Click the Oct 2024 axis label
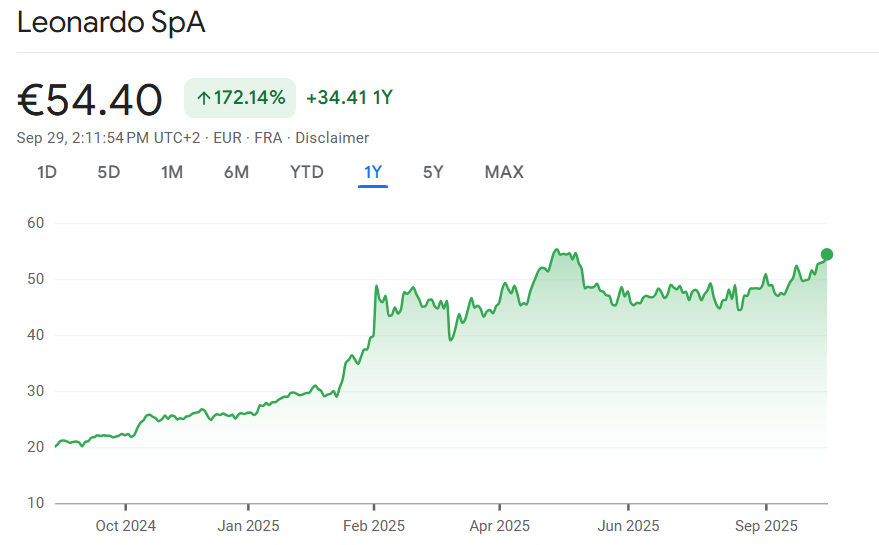879x545 pixels. coord(125,525)
